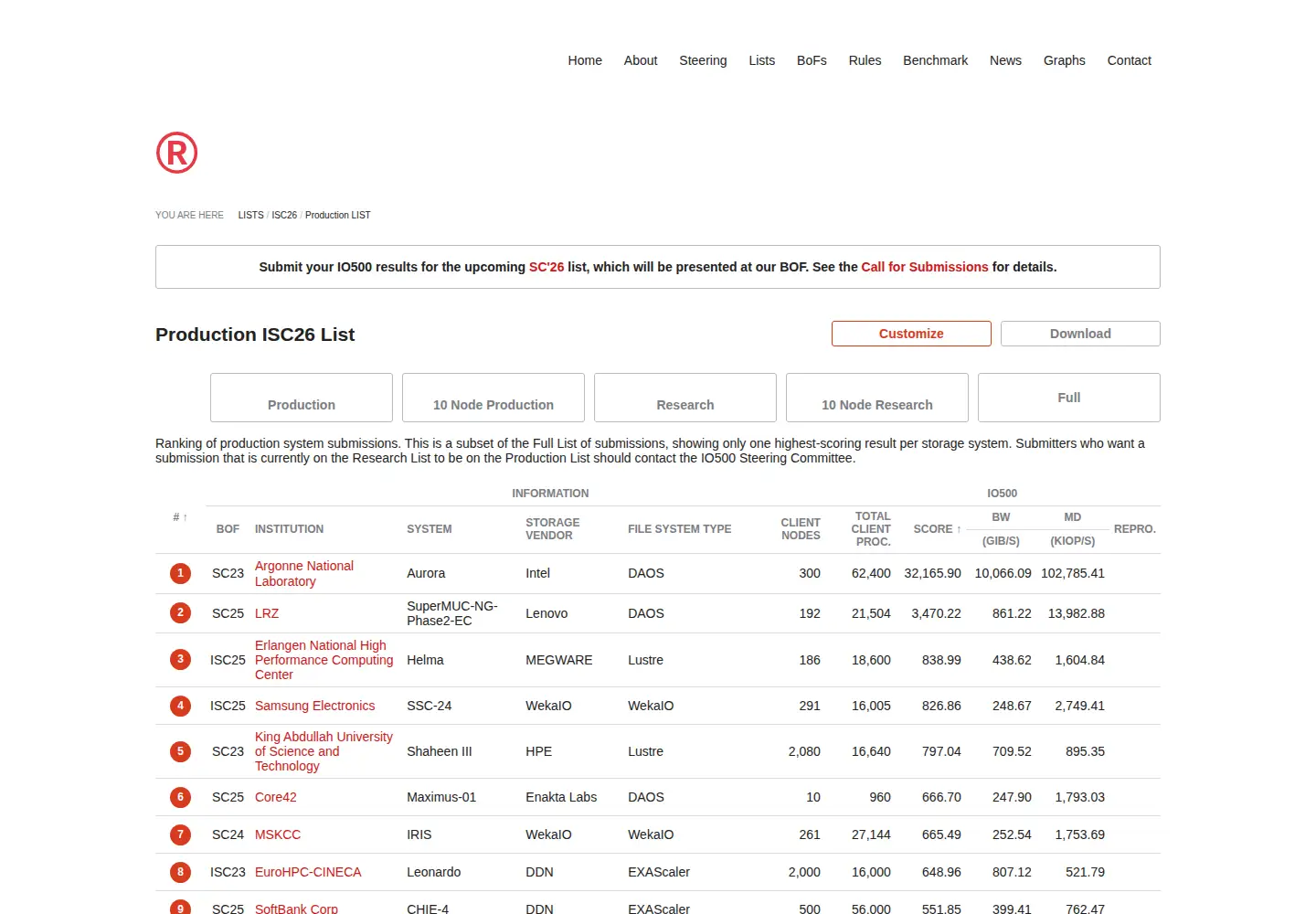The width and height of the screenshot is (1316, 914).
Task: Open the Home menu item
Action: click(x=585, y=60)
